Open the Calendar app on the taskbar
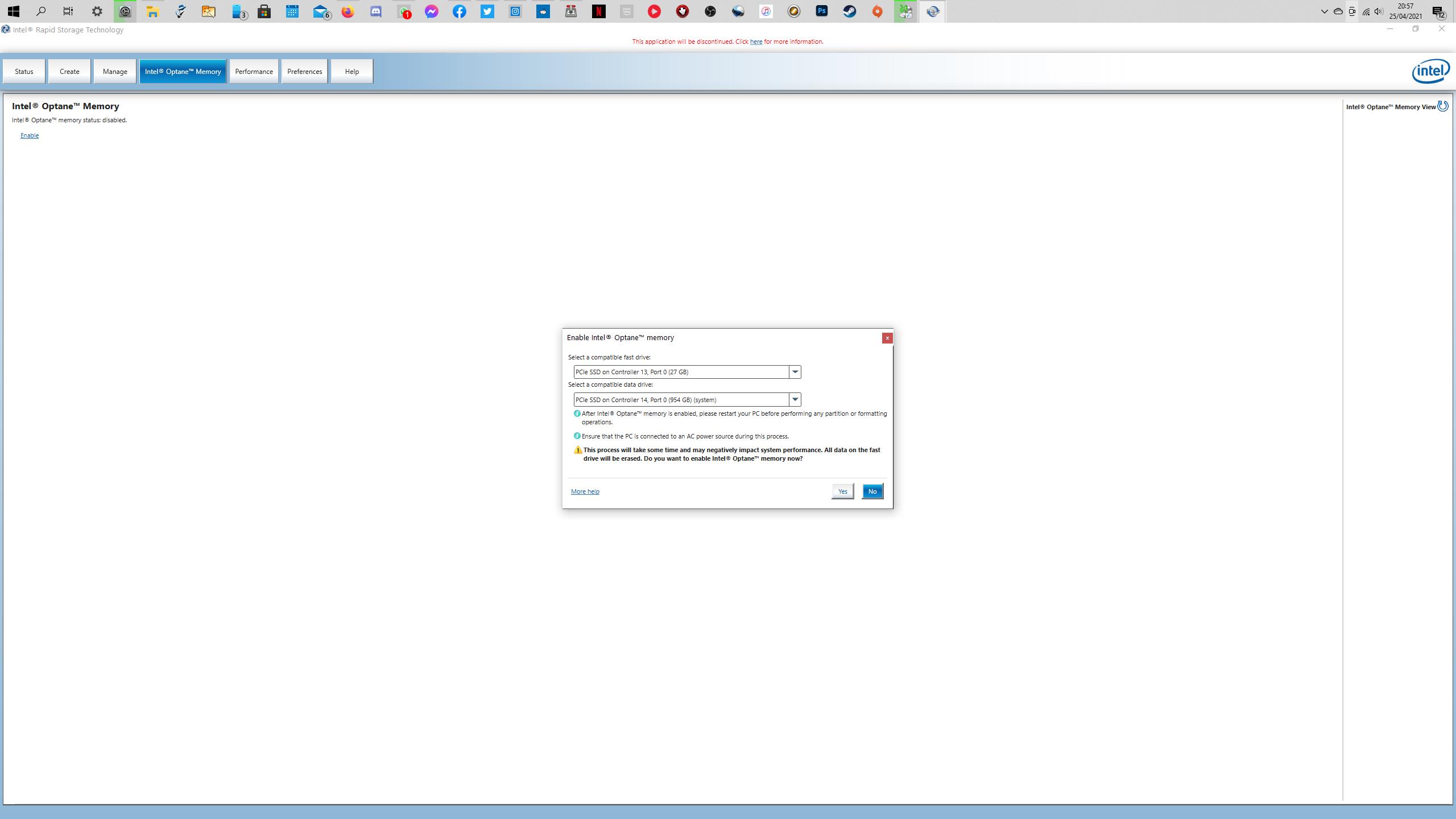This screenshot has height=819, width=1456. 292,11
